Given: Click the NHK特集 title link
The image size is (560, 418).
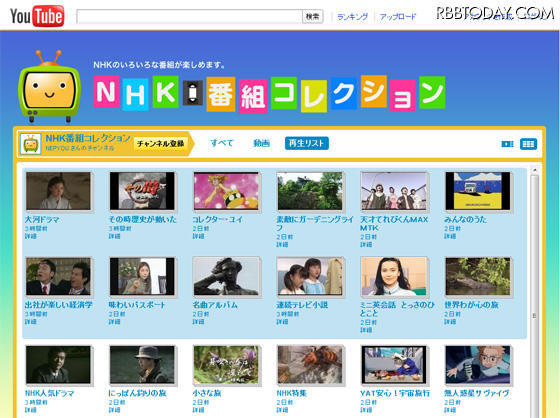Looking at the screenshot, I should click(x=291, y=393).
